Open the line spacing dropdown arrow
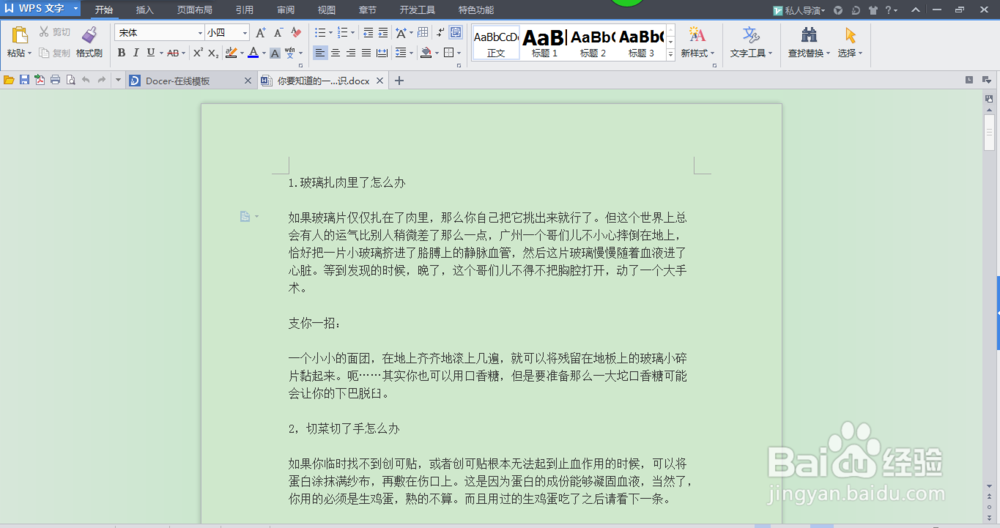This screenshot has height=528, width=1000. [411, 53]
